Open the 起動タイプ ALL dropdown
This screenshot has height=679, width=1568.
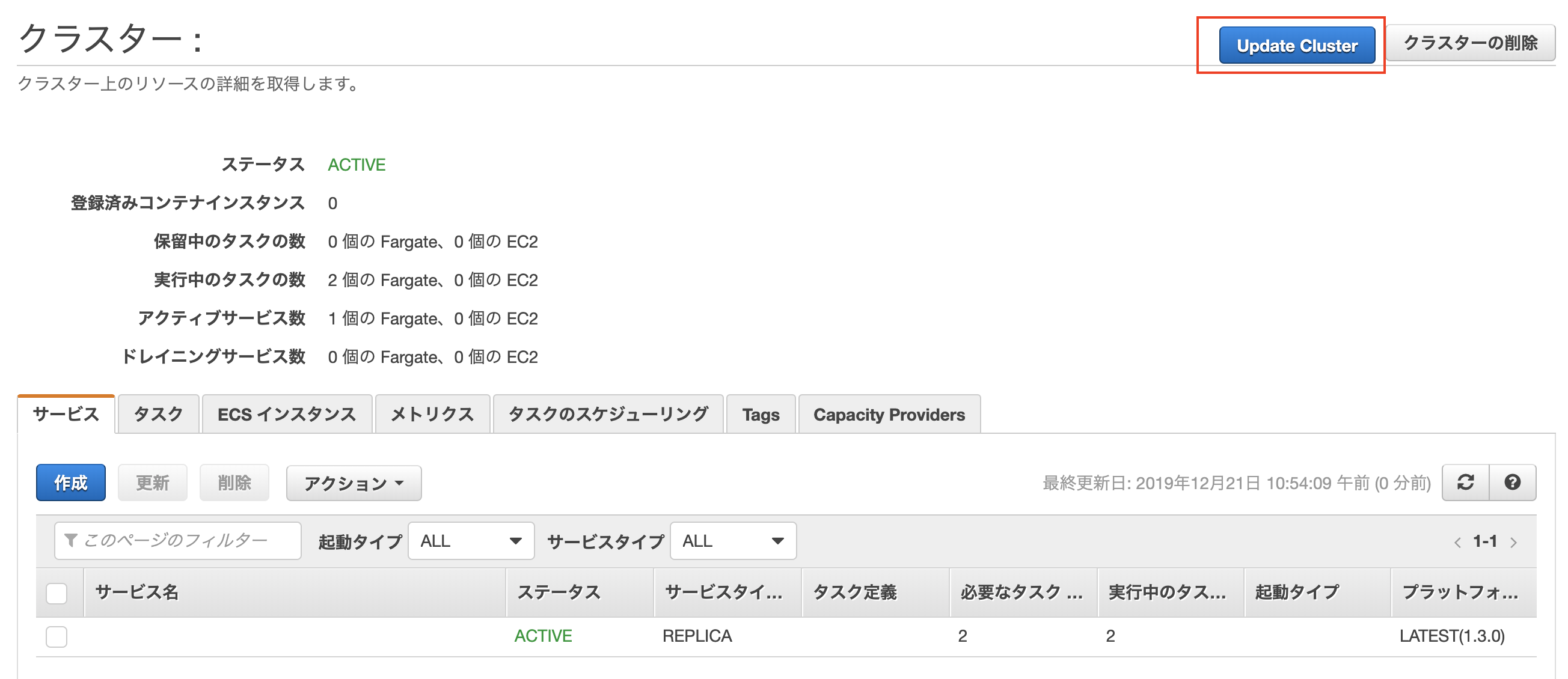pos(471,541)
